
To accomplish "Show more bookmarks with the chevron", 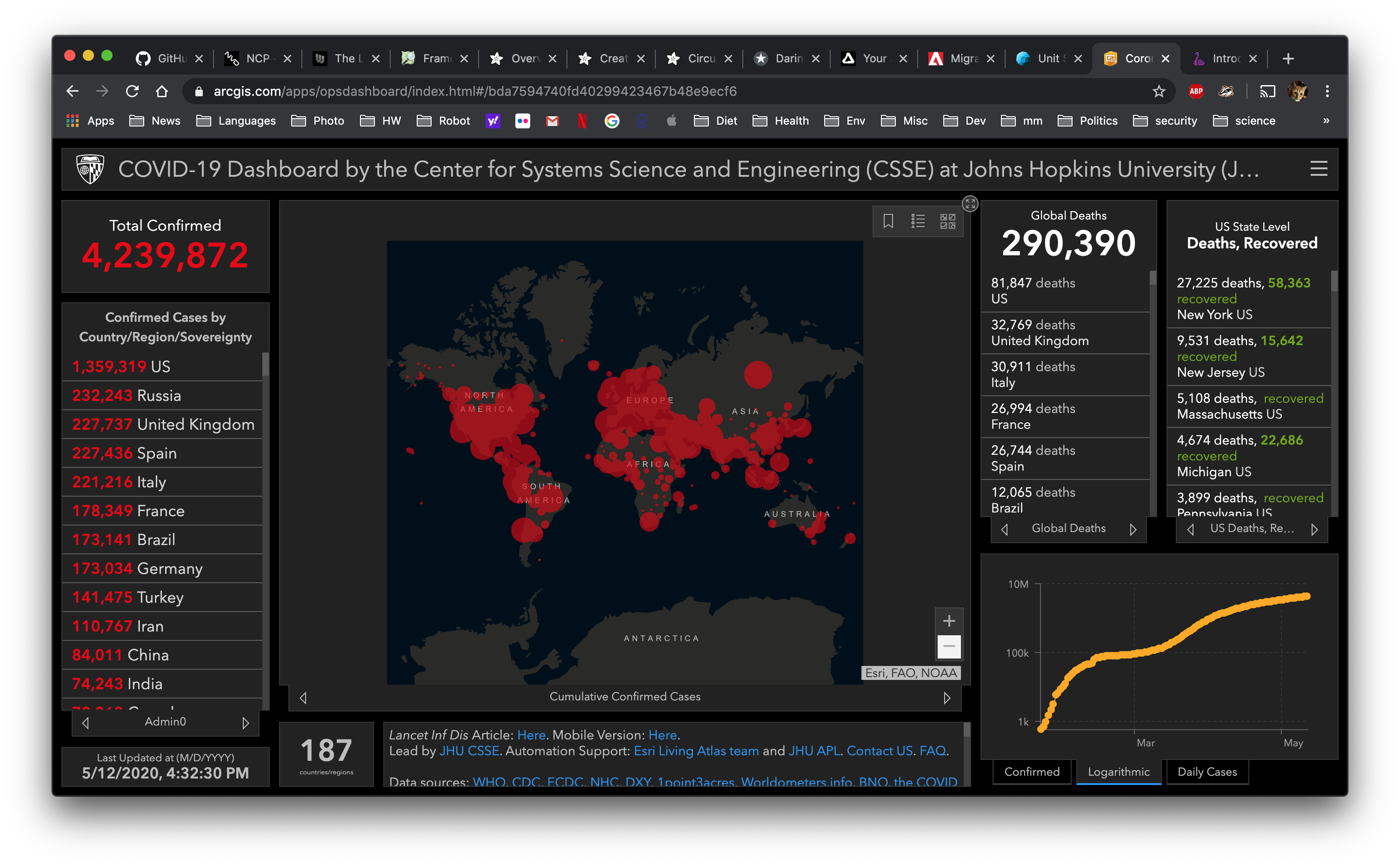I will [1326, 121].
